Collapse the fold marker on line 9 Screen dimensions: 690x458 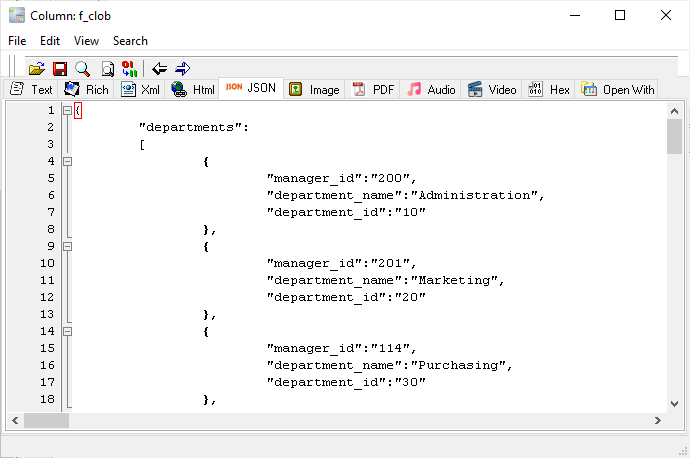coord(67,246)
